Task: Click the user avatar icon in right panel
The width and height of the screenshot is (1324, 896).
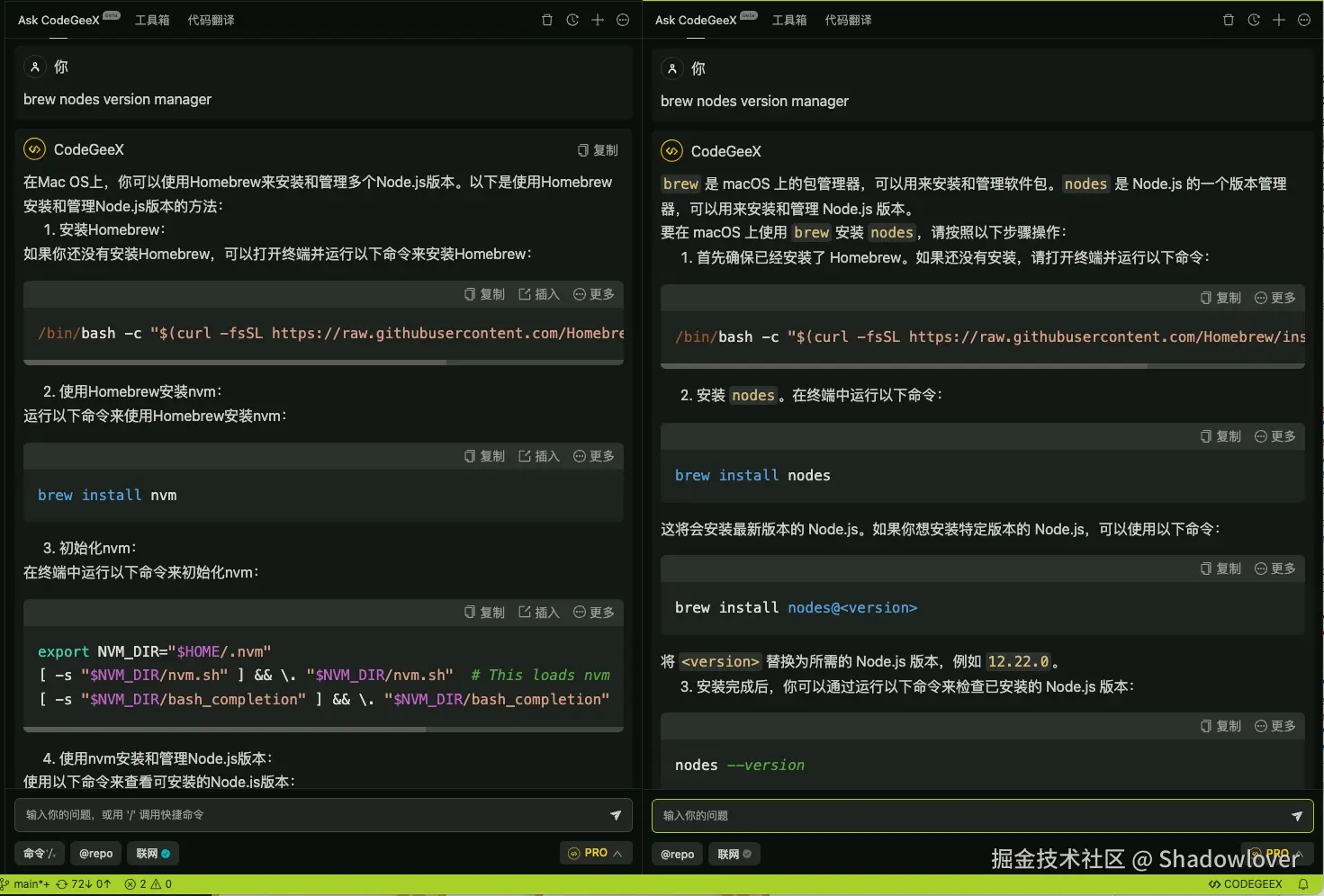Action: pyautogui.click(x=671, y=68)
